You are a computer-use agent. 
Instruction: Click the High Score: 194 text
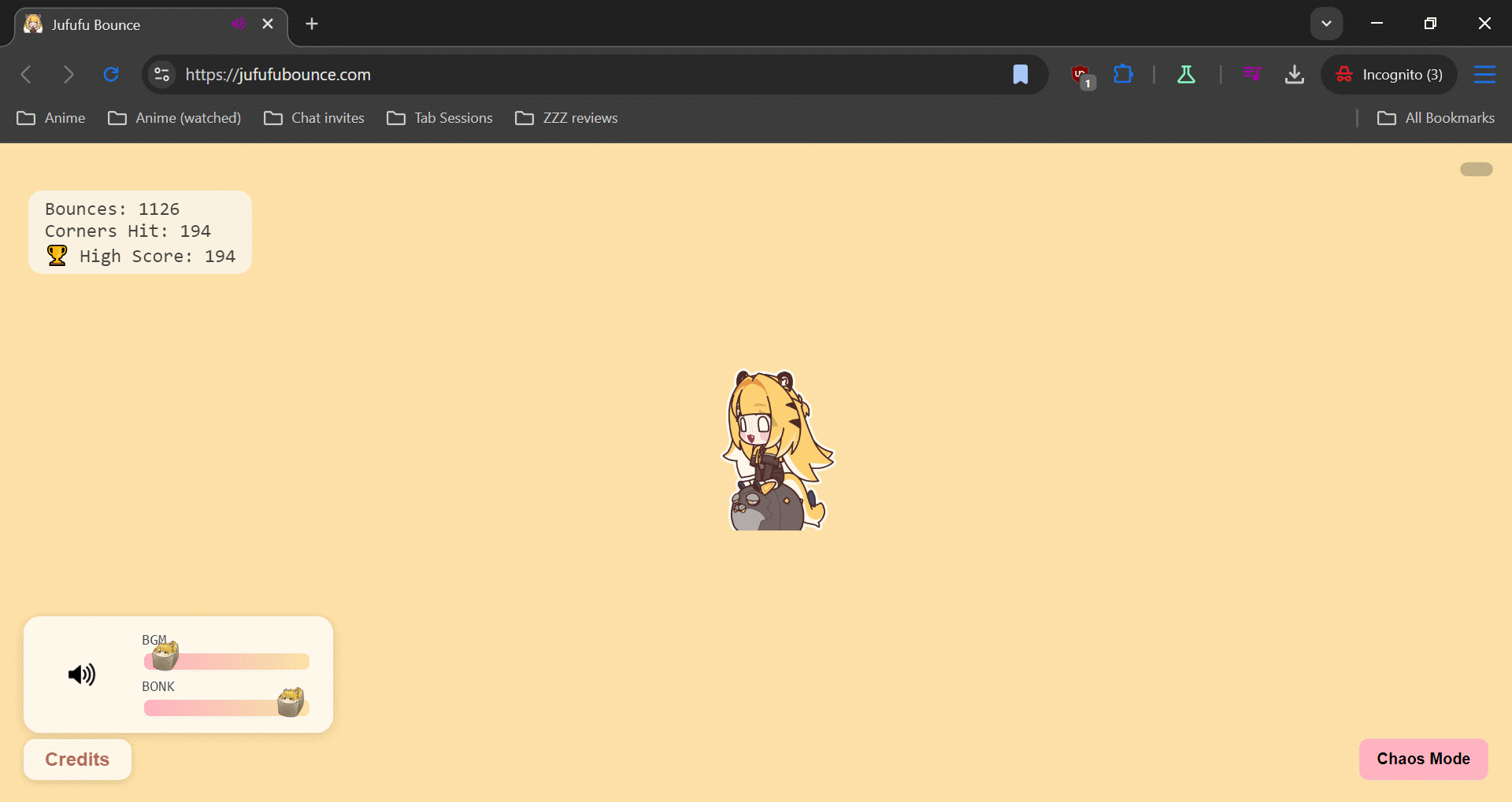[x=157, y=257]
